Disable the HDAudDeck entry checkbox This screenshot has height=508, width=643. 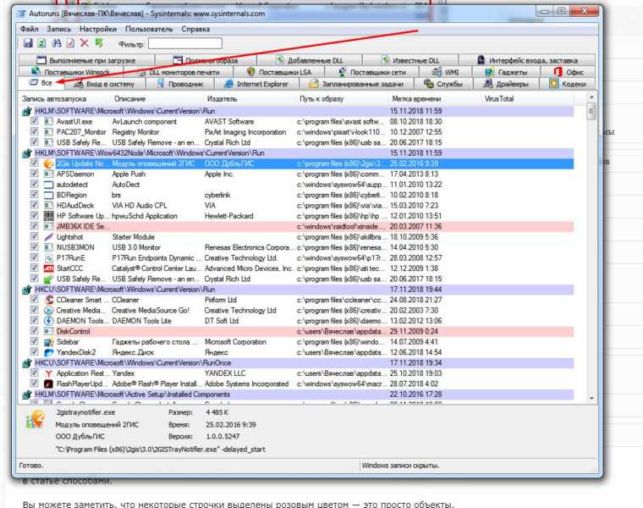click(x=34, y=205)
